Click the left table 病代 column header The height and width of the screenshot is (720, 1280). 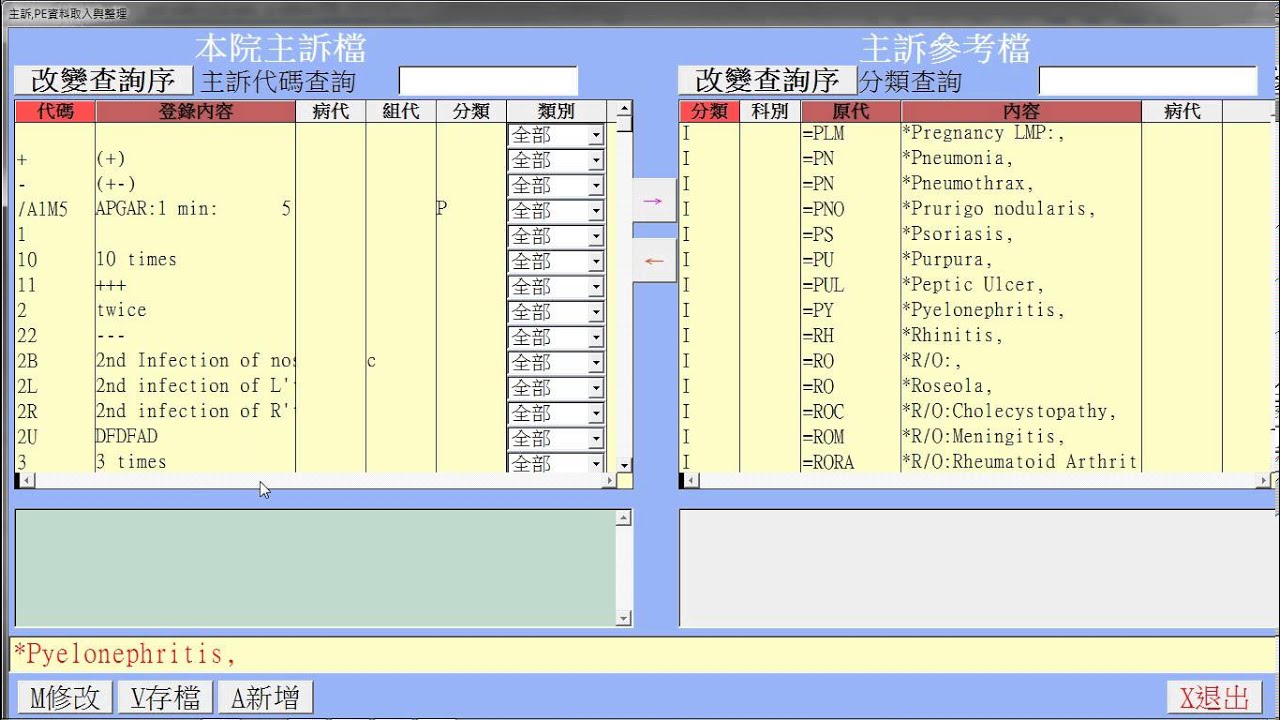tap(330, 111)
